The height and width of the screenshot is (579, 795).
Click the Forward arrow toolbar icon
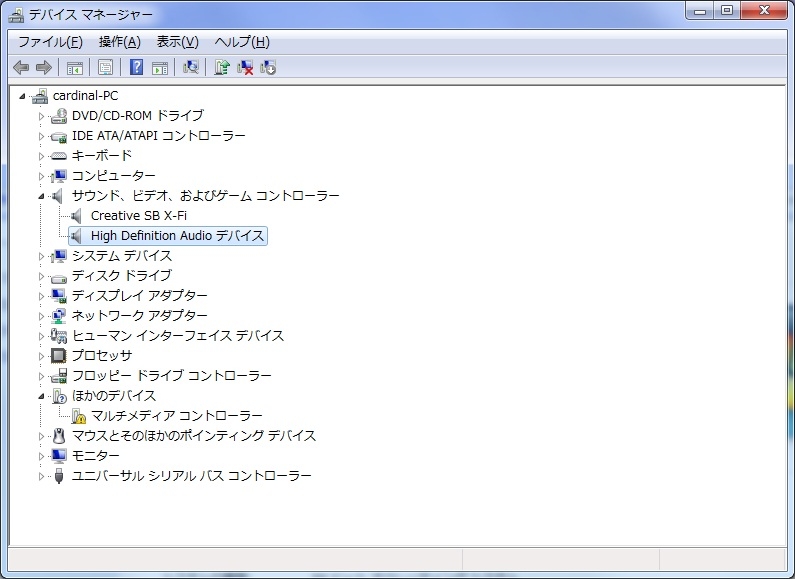pyautogui.click(x=44, y=67)
